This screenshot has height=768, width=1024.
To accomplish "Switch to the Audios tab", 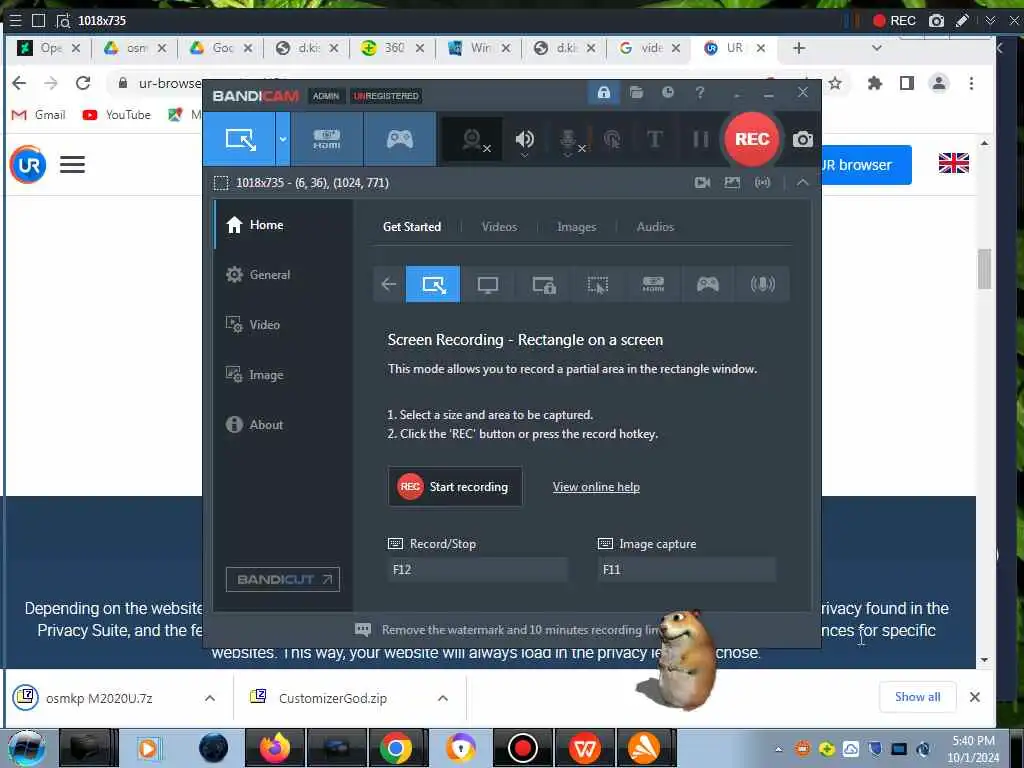I will point(655,227).
